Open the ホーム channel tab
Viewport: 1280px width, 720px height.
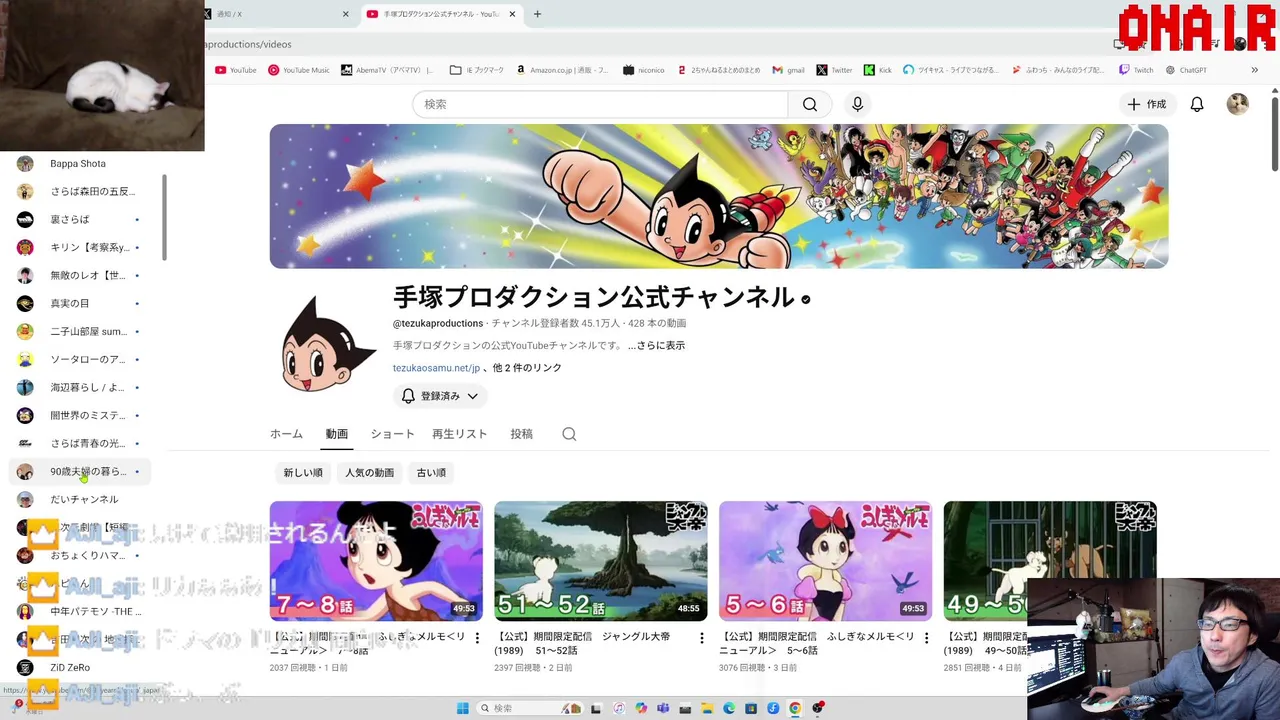(x=286, y=434)
